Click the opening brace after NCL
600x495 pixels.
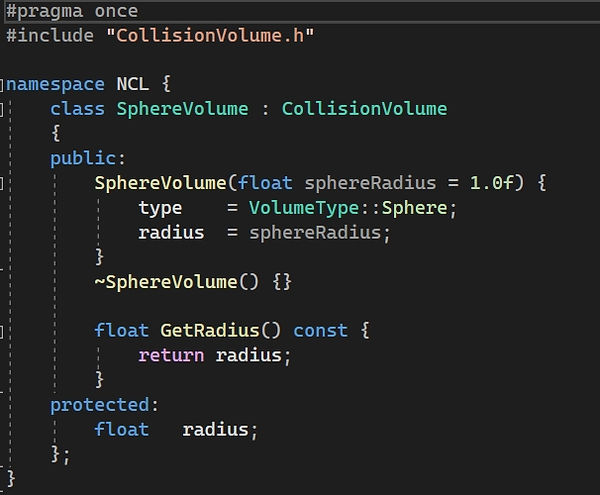pyautogui.click(x=166, y=84)
